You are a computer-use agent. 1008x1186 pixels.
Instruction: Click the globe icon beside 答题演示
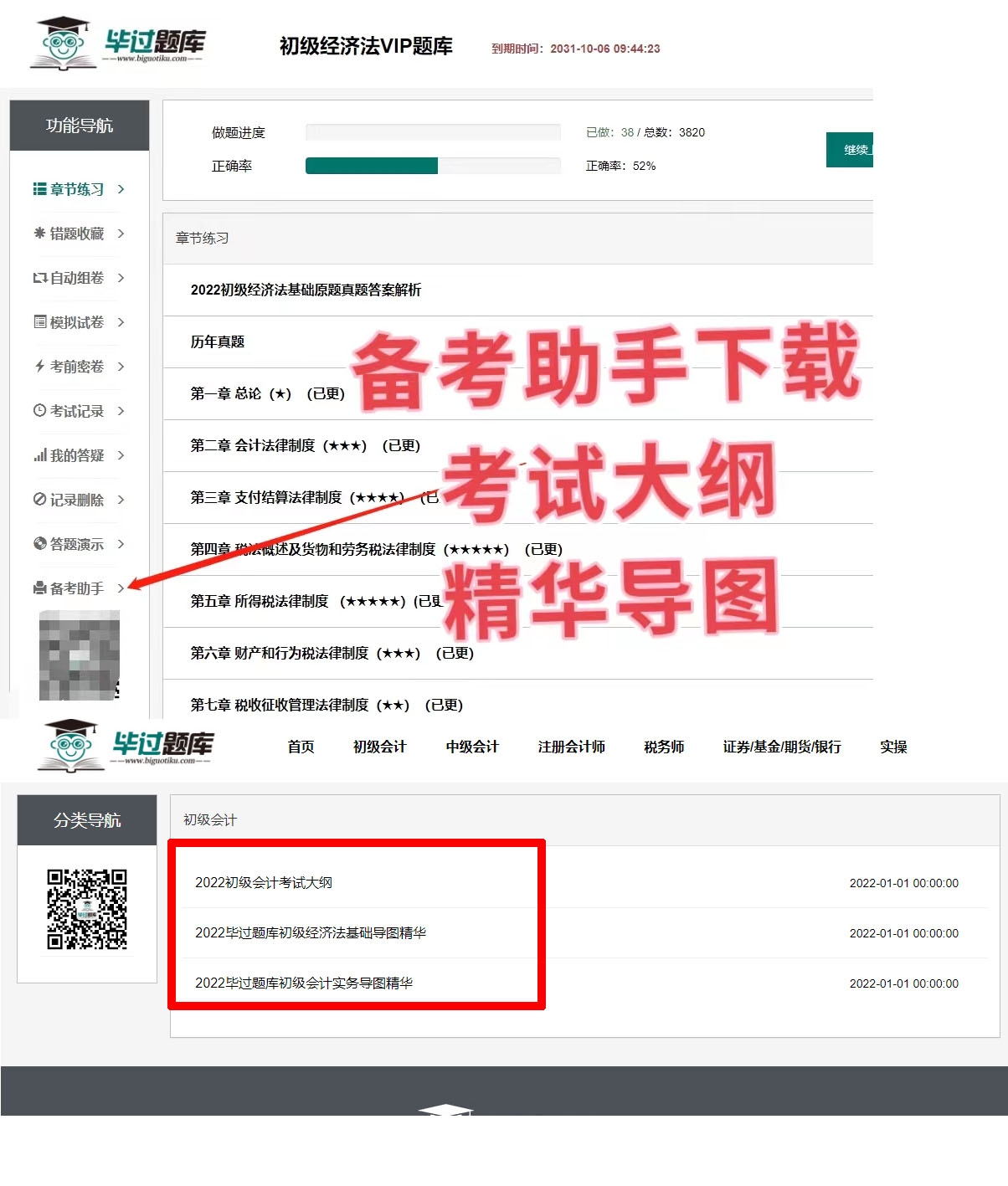coord(39,544)
